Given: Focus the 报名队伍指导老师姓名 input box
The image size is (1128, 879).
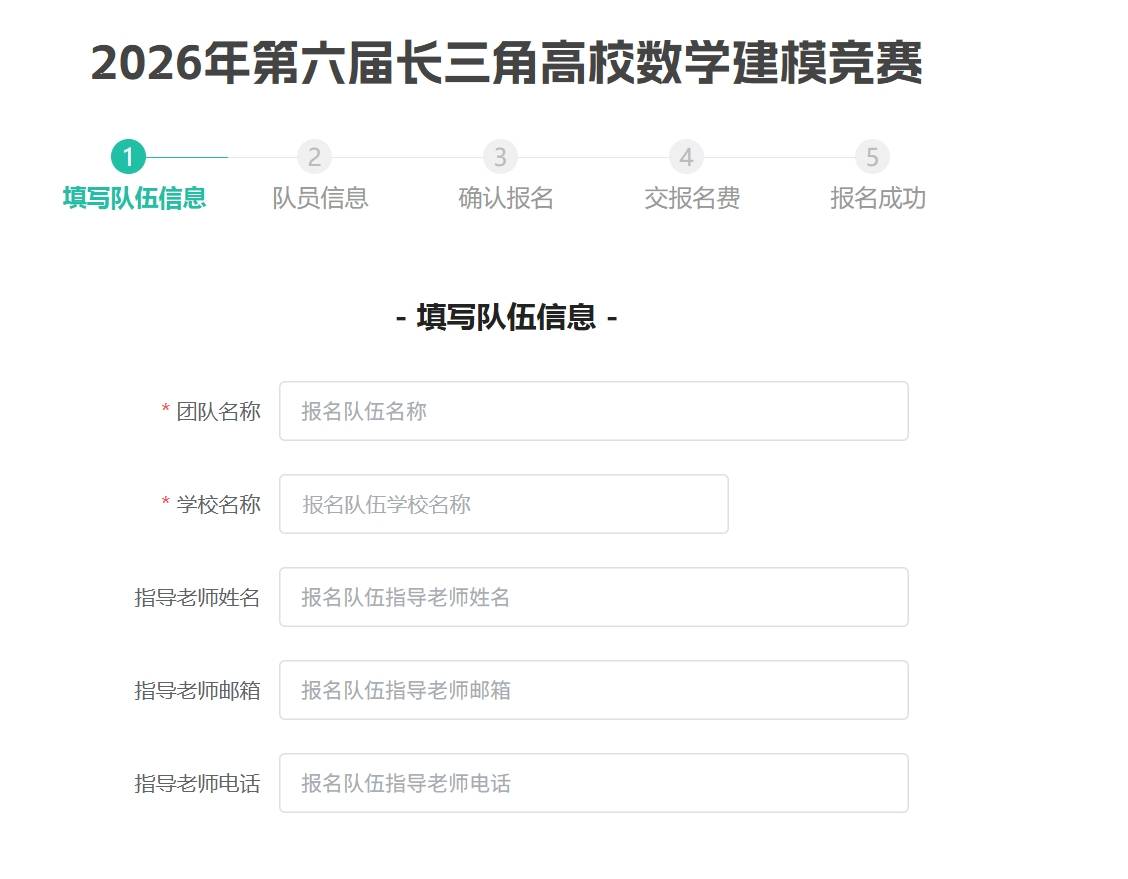Looking at the screenshot, I should point(593,597).
